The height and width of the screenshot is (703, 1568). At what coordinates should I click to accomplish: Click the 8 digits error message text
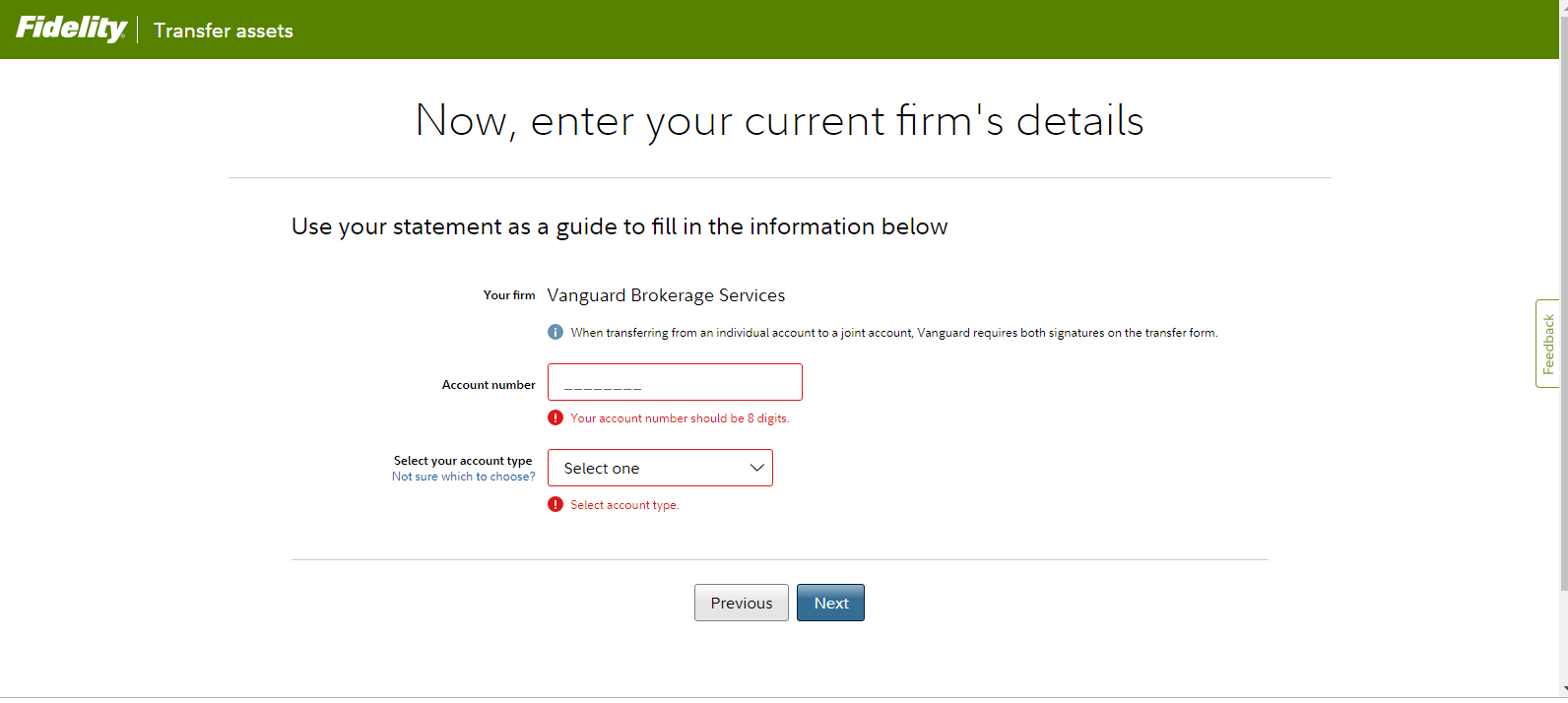click(680, 418)
